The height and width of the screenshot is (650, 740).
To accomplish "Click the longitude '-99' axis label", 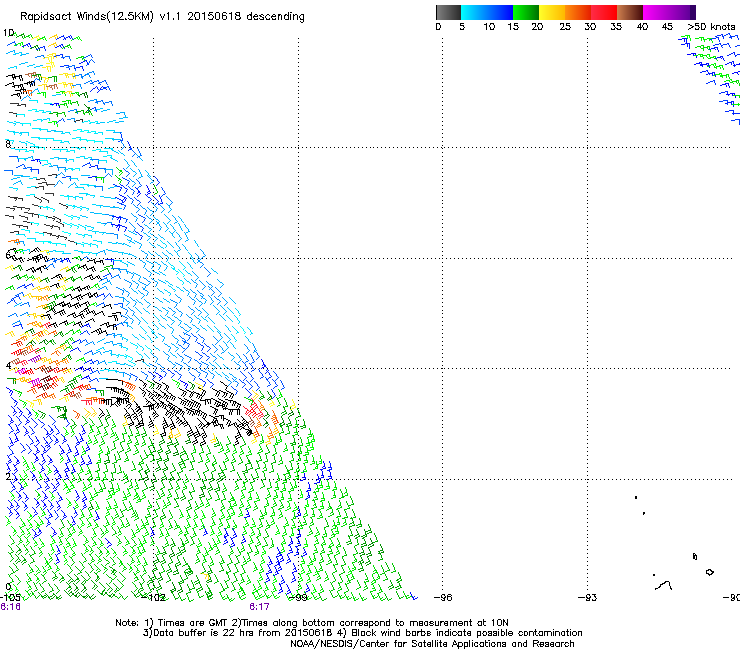I will click(x=297, y=598).
